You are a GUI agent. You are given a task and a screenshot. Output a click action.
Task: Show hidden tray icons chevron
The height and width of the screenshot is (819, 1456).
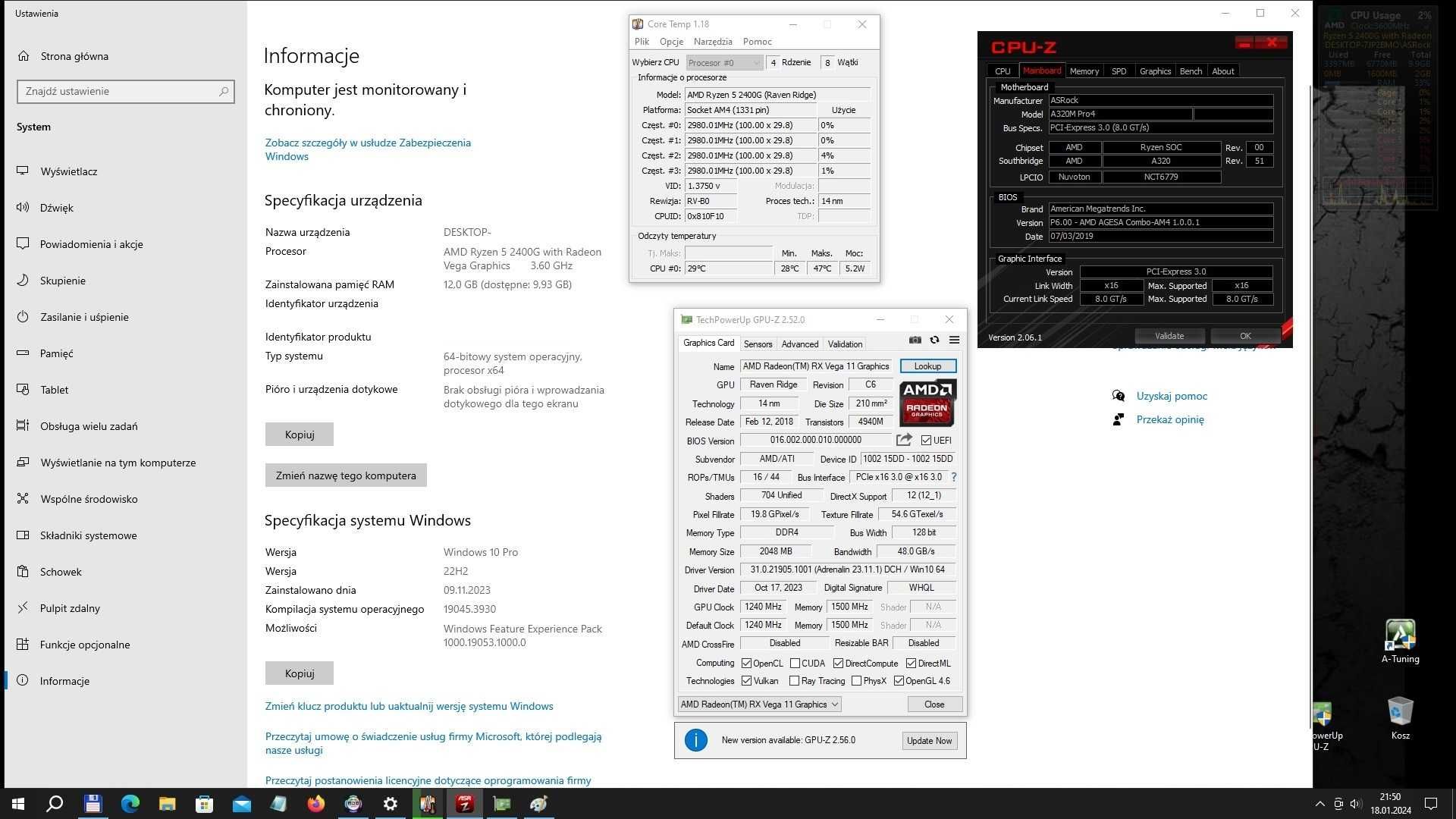pos(1319,804)
